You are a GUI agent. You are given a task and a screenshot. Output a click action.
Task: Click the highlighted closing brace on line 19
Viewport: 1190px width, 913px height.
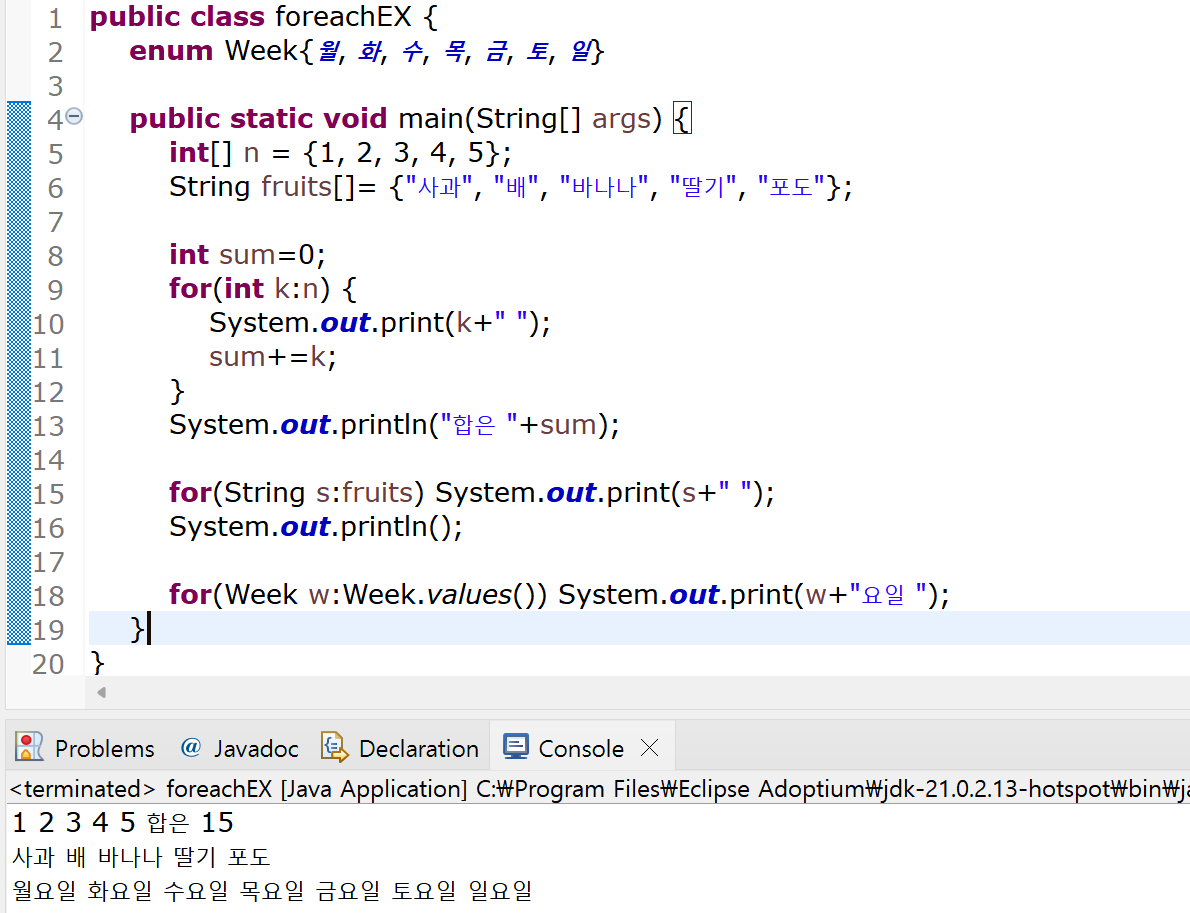click(x=137, y=629)
